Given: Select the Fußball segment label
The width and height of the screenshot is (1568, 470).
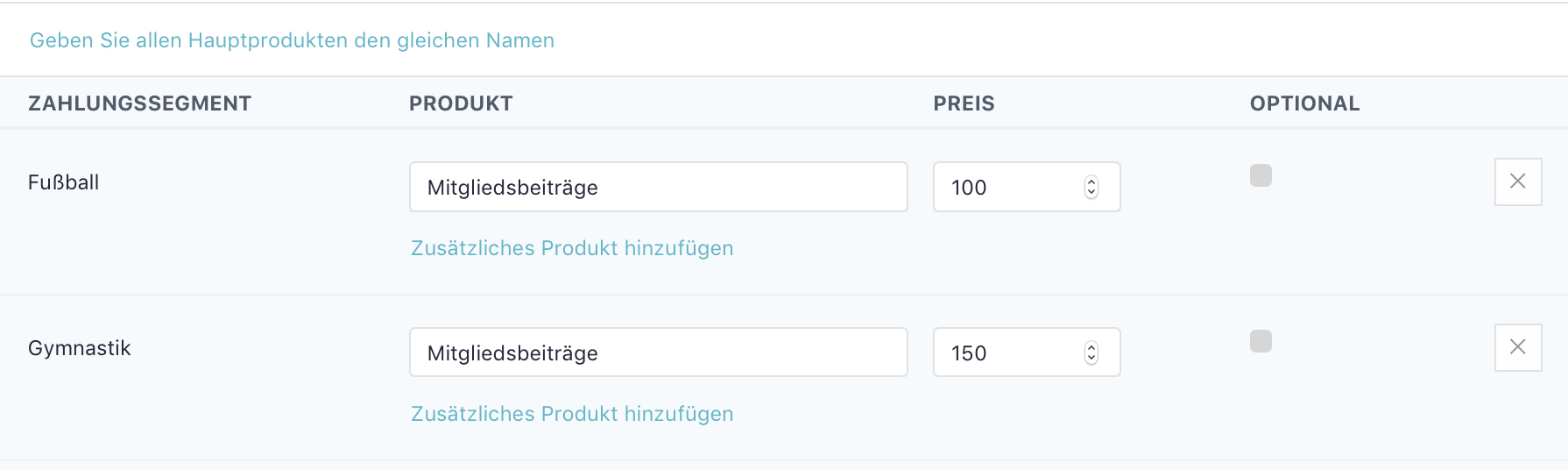Looking at the screenshot, I should 63,182.
